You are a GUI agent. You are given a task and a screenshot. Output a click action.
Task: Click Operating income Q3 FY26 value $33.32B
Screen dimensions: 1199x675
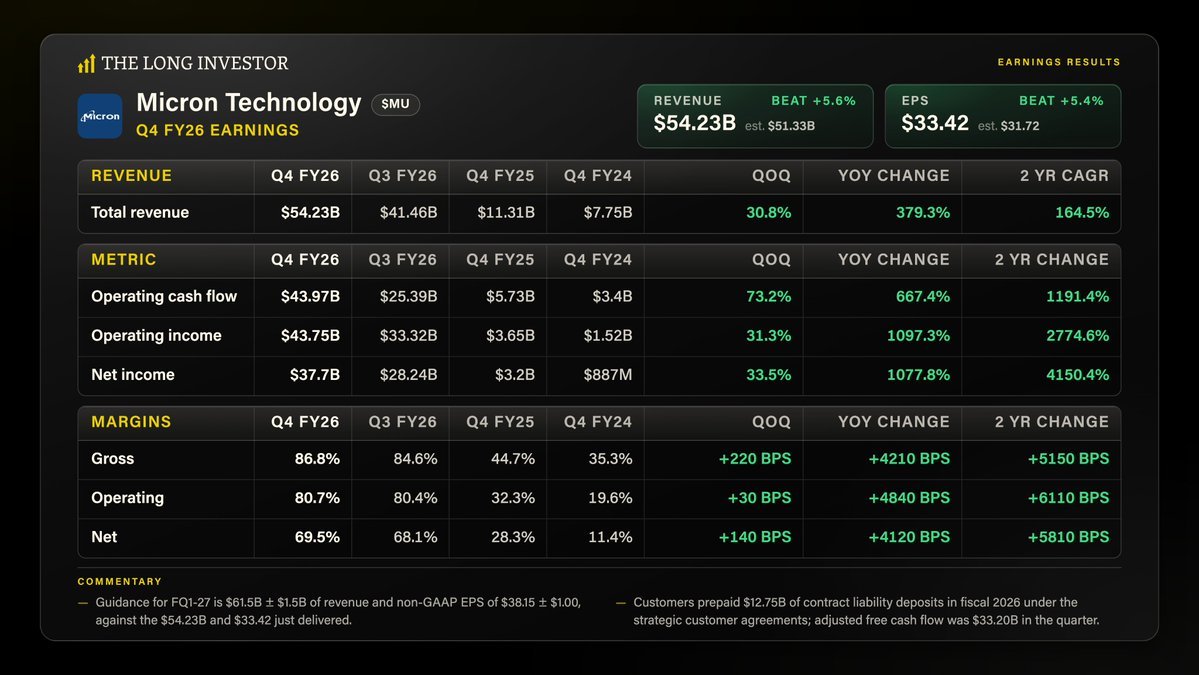click(408, 336)
